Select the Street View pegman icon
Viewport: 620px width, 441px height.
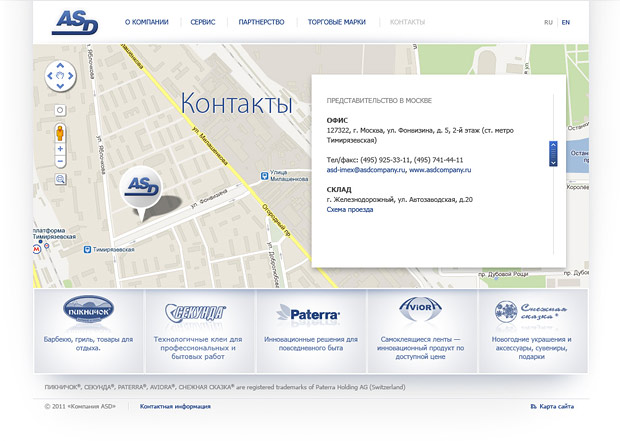pos(60,133)
